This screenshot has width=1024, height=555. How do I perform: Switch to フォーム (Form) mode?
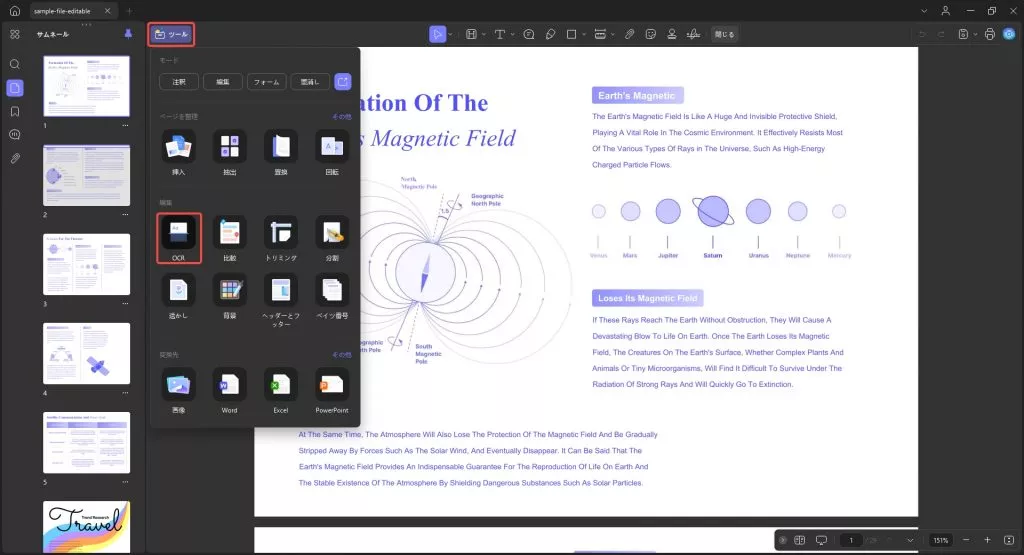(x=266, y=82)
